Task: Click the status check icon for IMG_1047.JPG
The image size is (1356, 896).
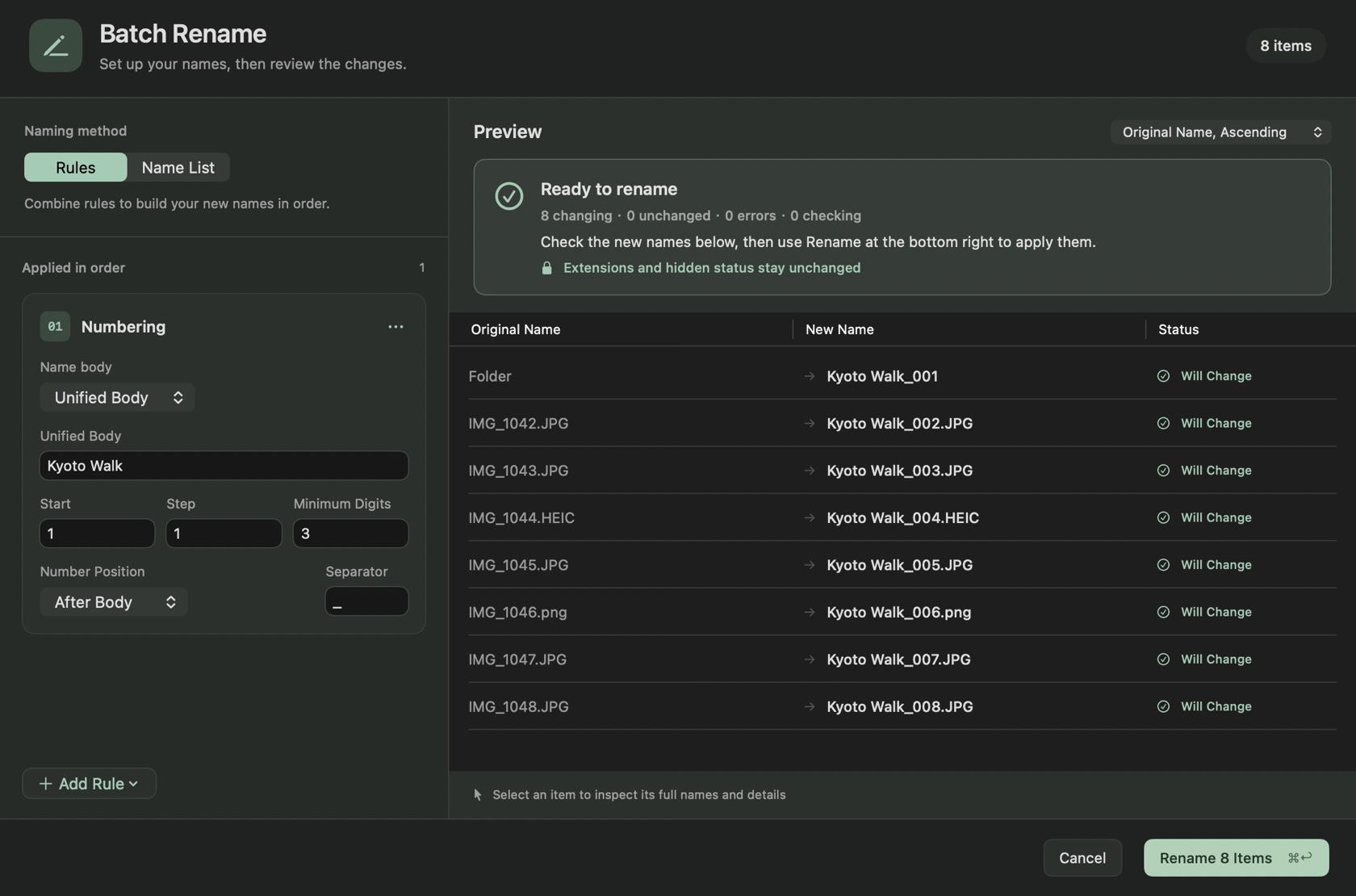Action: coord(1163,659)
